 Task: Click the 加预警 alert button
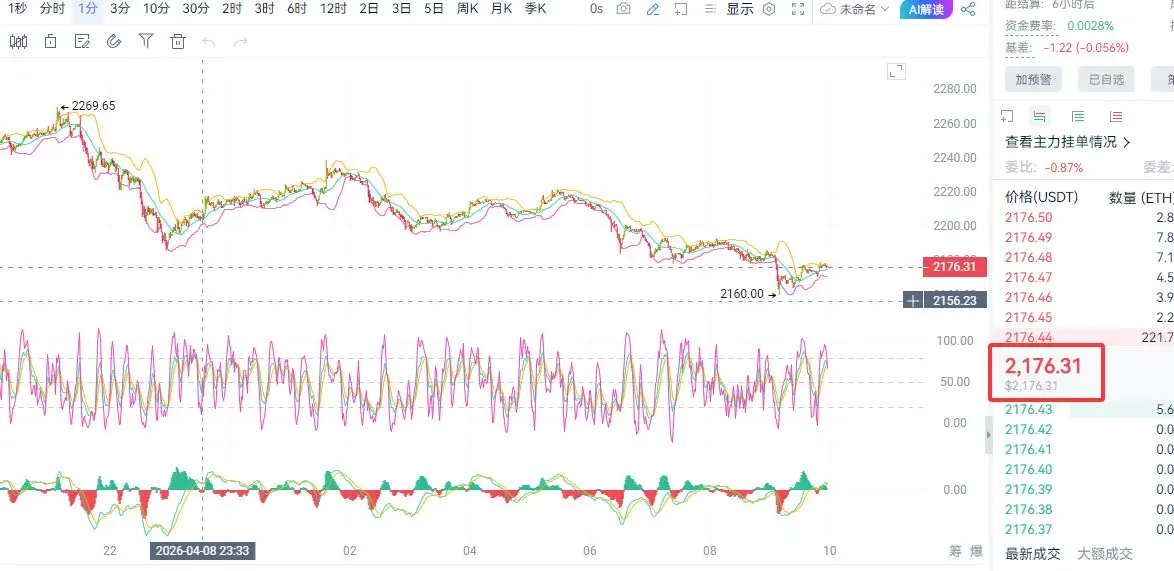tap(1033, 79)
